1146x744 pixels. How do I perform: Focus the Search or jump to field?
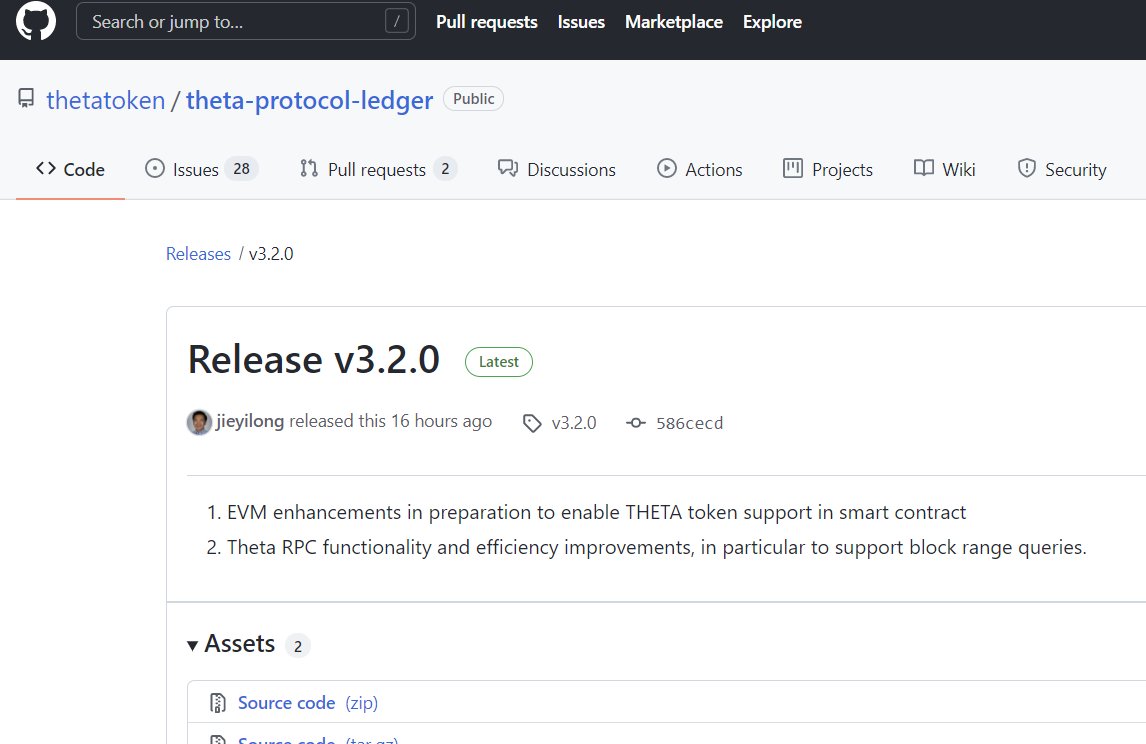[x=246, y=21]
